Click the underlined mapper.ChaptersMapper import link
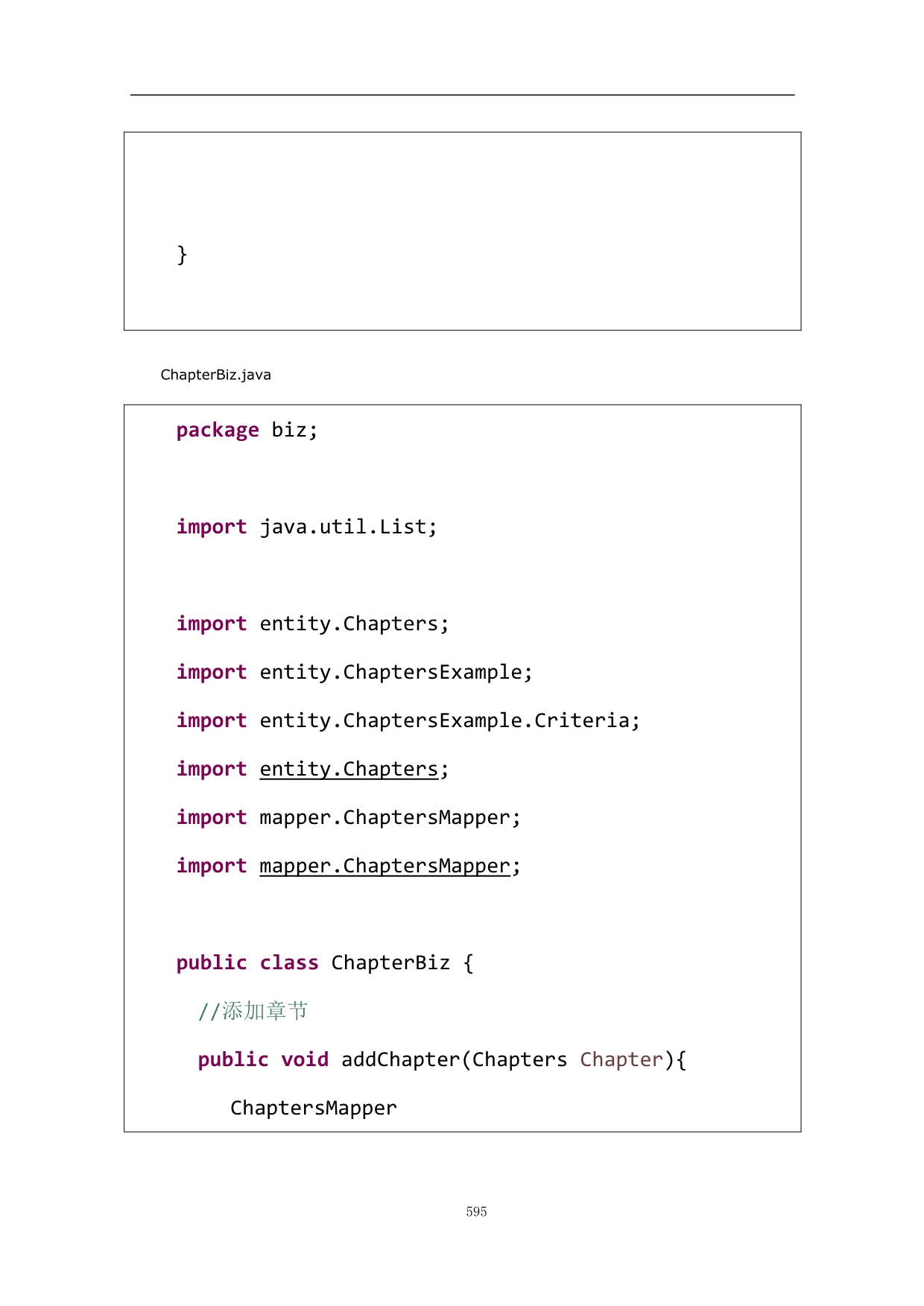 [385, 866]
